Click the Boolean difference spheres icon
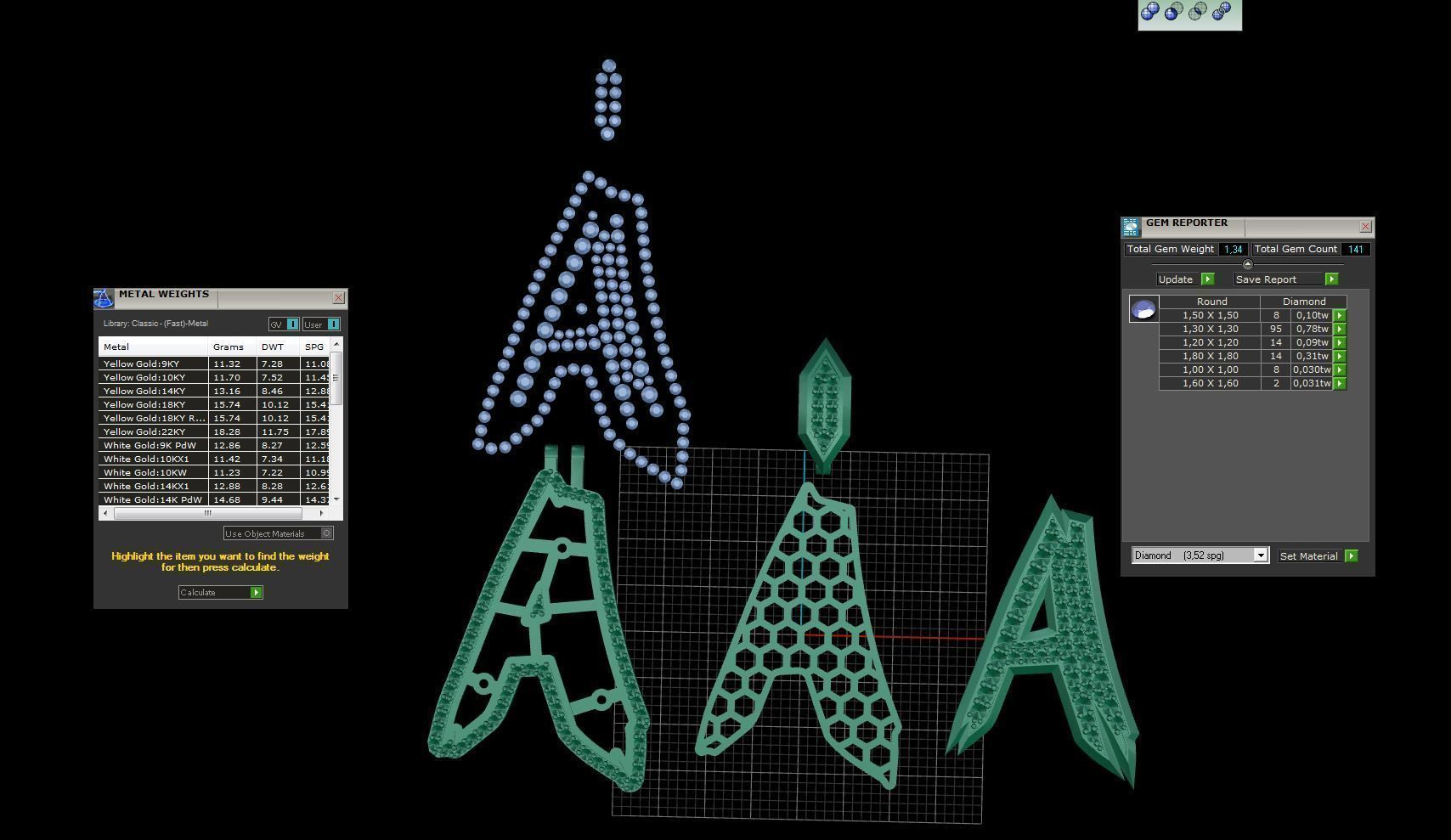Screen dimensions: 1451x840 point(1174,11)
